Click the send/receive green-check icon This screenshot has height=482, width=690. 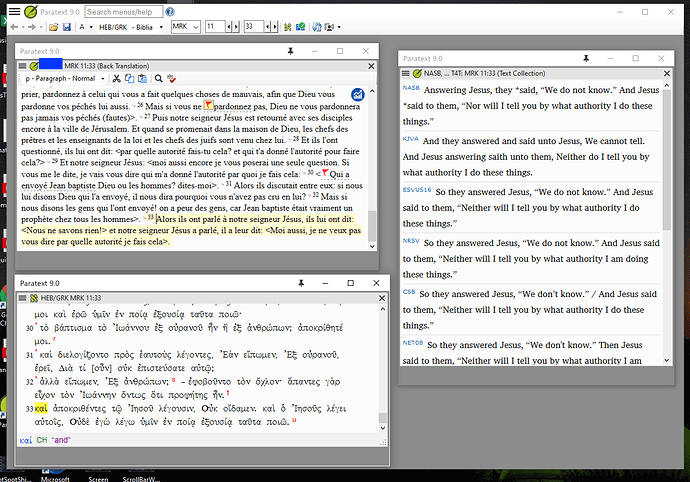click(301, 27)
